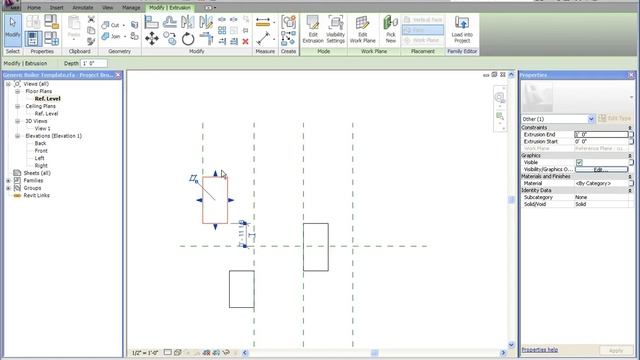Expand the Join geometry dropdown arrow
This screenshot has width=640, height=360.
(x=125, y=37)
